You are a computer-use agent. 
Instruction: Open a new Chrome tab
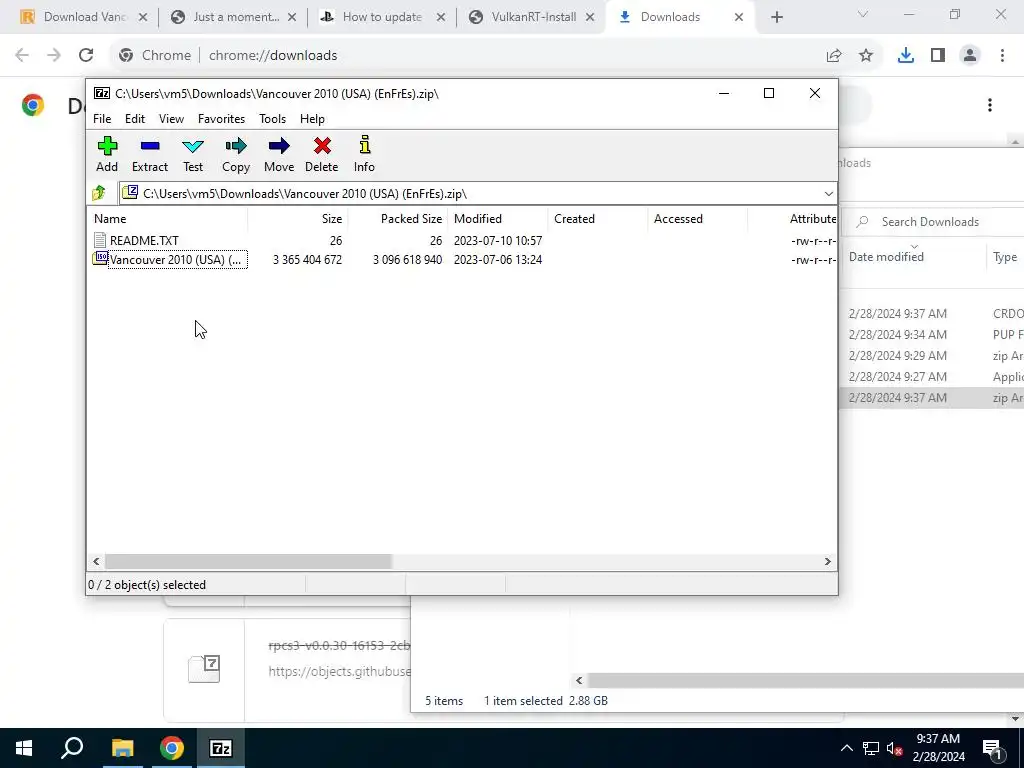tap(776, 17)
